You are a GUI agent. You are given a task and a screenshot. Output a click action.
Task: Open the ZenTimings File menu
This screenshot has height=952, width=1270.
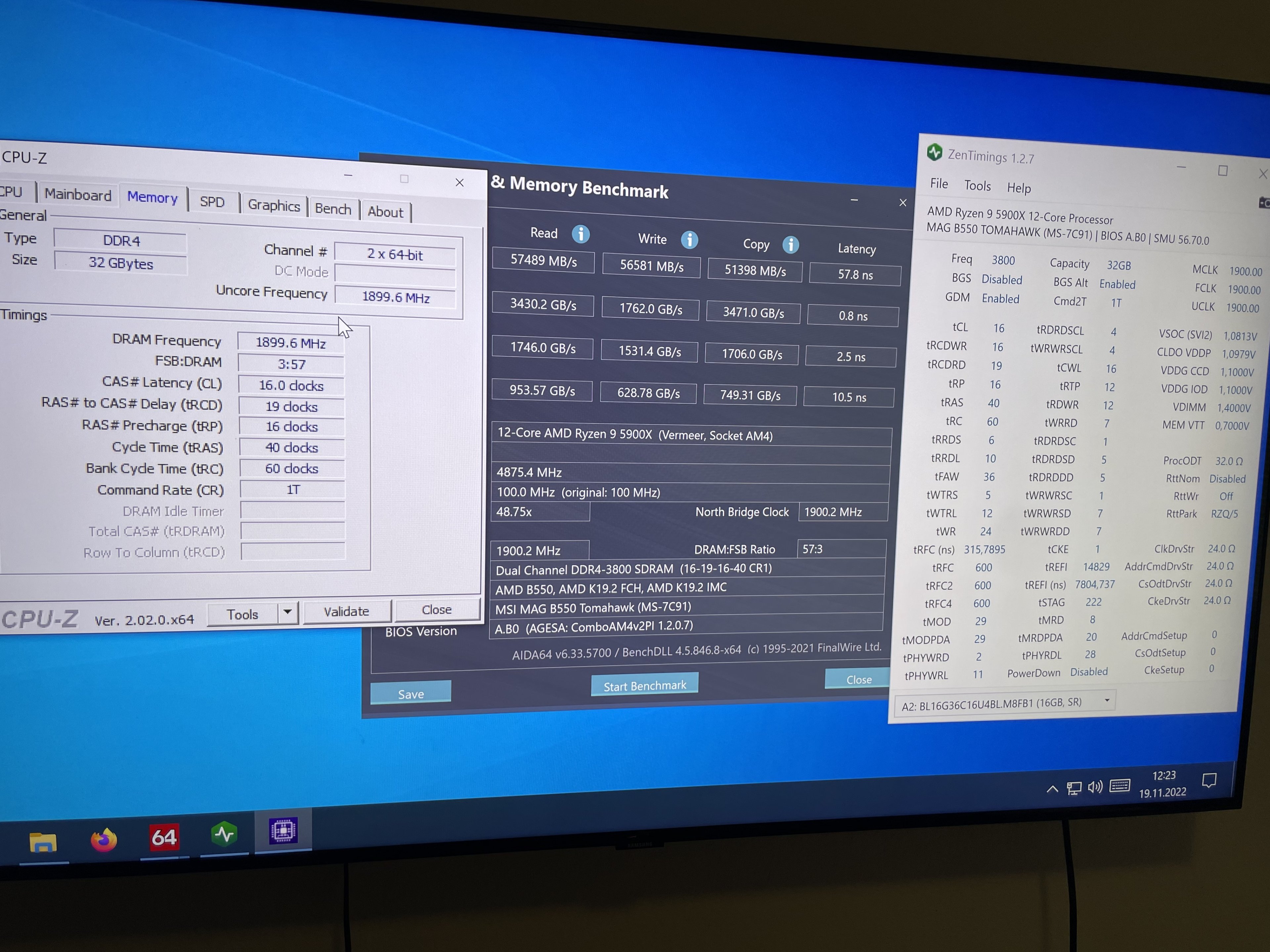tap(939, 184)
